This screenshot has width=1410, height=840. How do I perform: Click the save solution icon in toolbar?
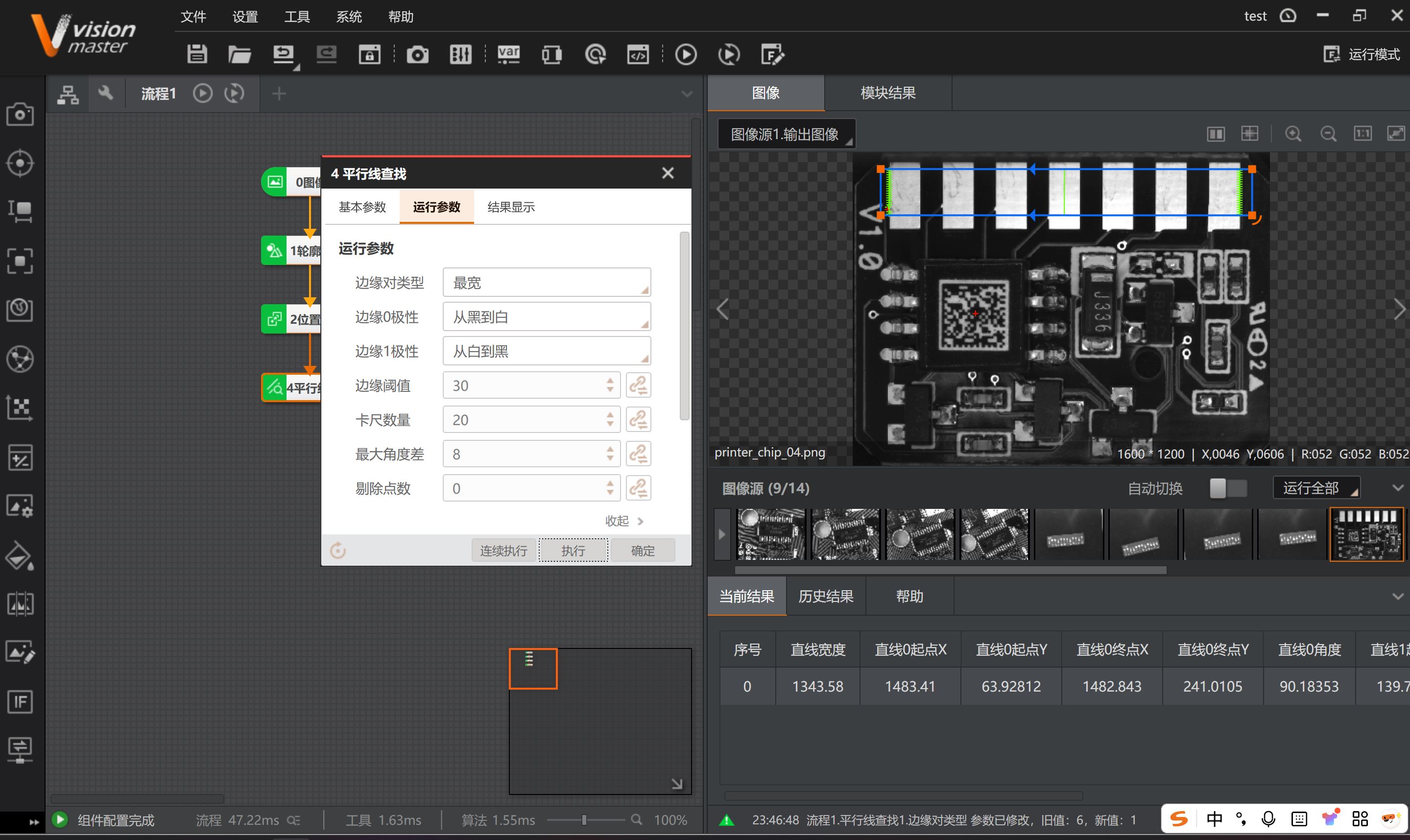(197, 54)
